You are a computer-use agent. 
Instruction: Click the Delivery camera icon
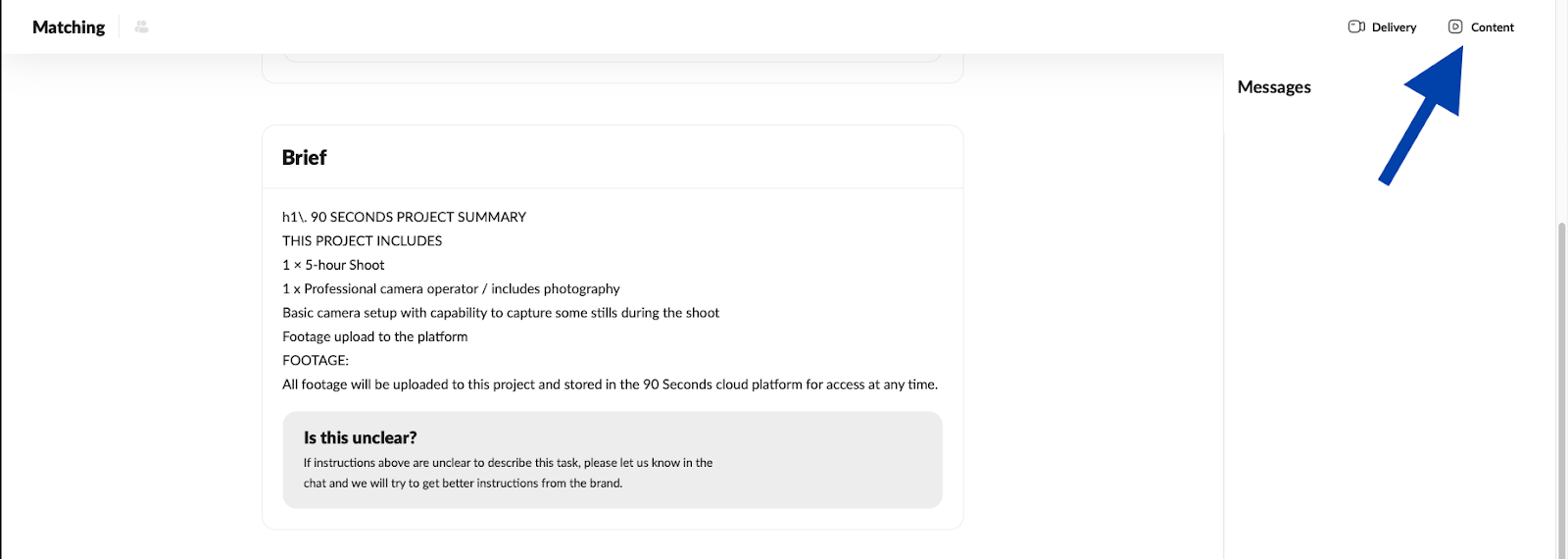point(1356,27)
